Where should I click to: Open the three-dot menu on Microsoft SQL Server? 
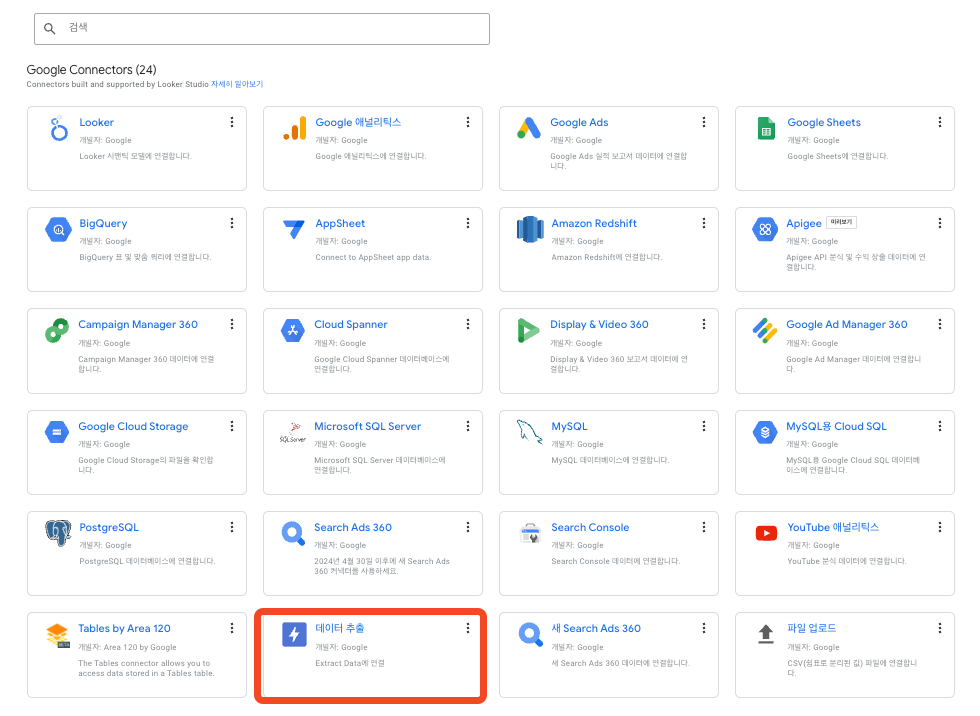[x=468, y=426]
